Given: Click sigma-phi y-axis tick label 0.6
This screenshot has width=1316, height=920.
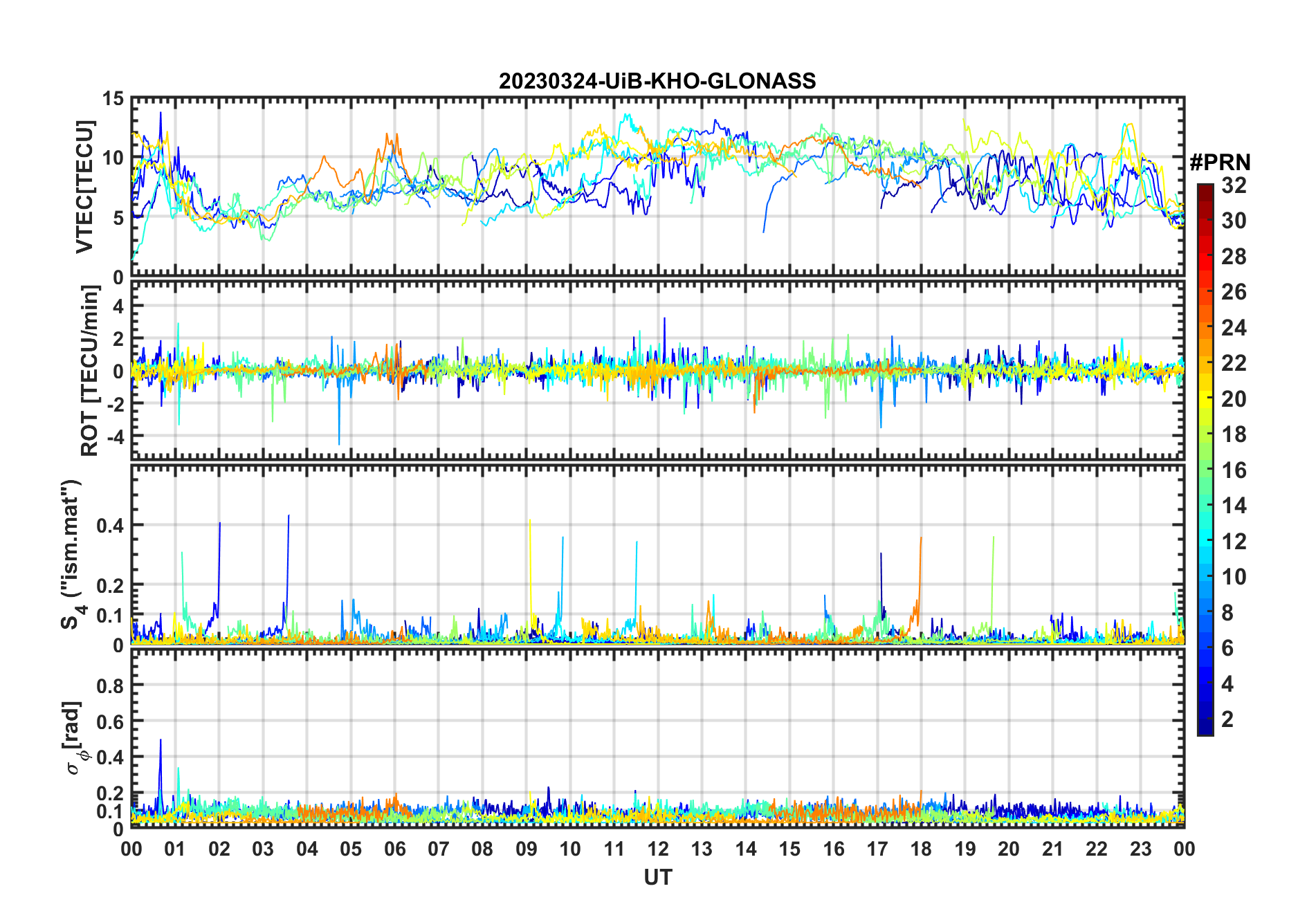Looking at the screenshot, I should pyautogui.click(x=110, y=721).
